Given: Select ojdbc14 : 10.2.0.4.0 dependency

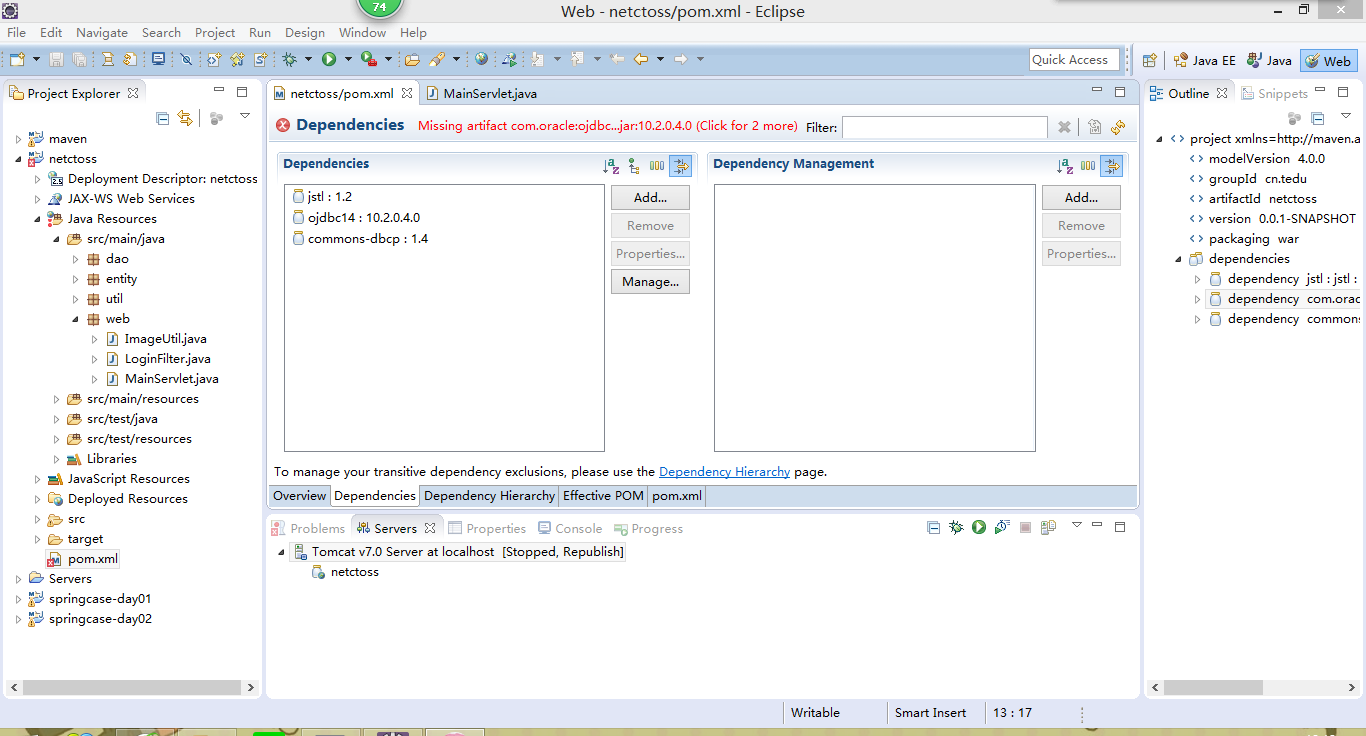Looking at the screenshot, I should click(356, 218).
